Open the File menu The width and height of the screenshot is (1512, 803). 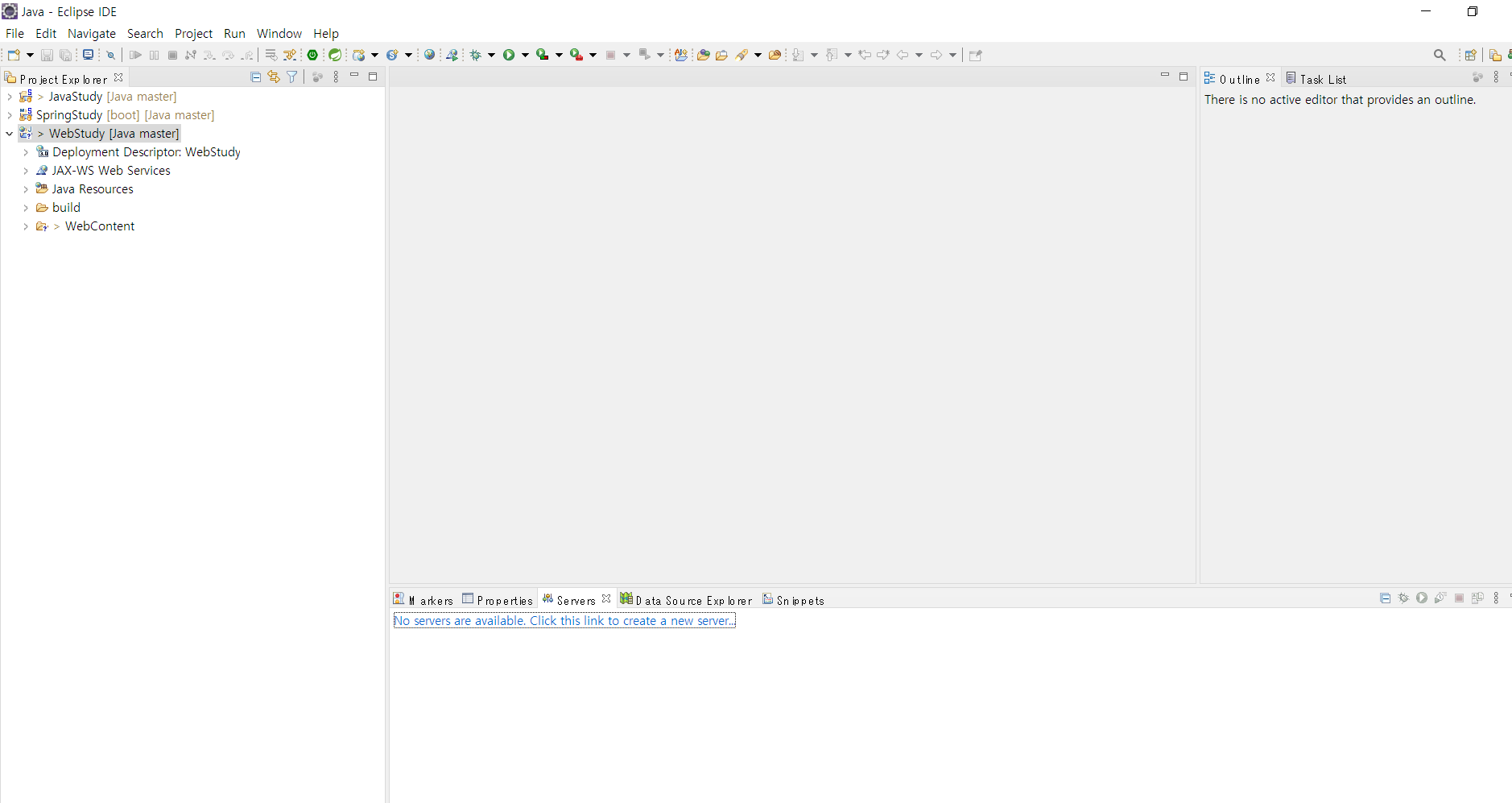point(14,34)
